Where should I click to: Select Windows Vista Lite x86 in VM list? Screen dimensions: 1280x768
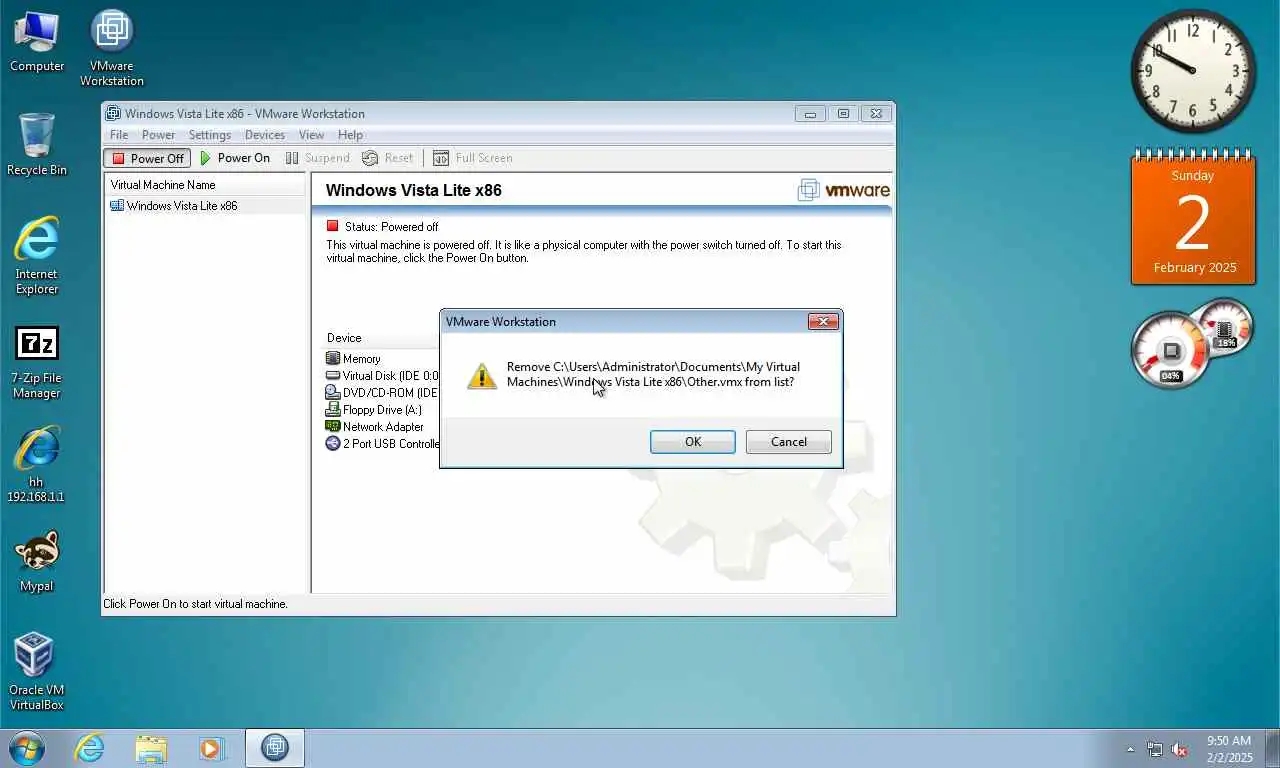coord(205,206)
